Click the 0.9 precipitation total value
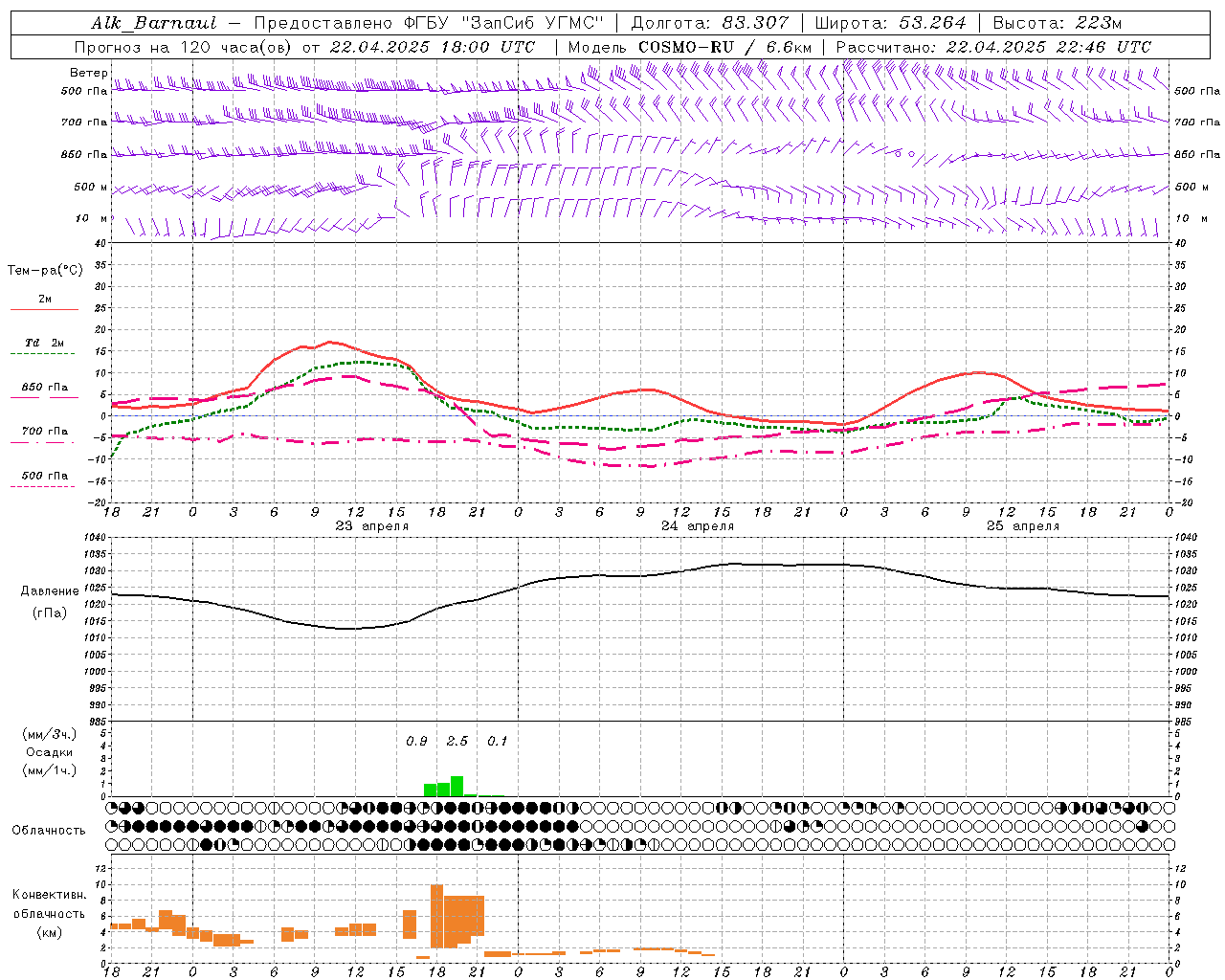Viewport: 1225px width, 980px height. click(x=416, y=741)
